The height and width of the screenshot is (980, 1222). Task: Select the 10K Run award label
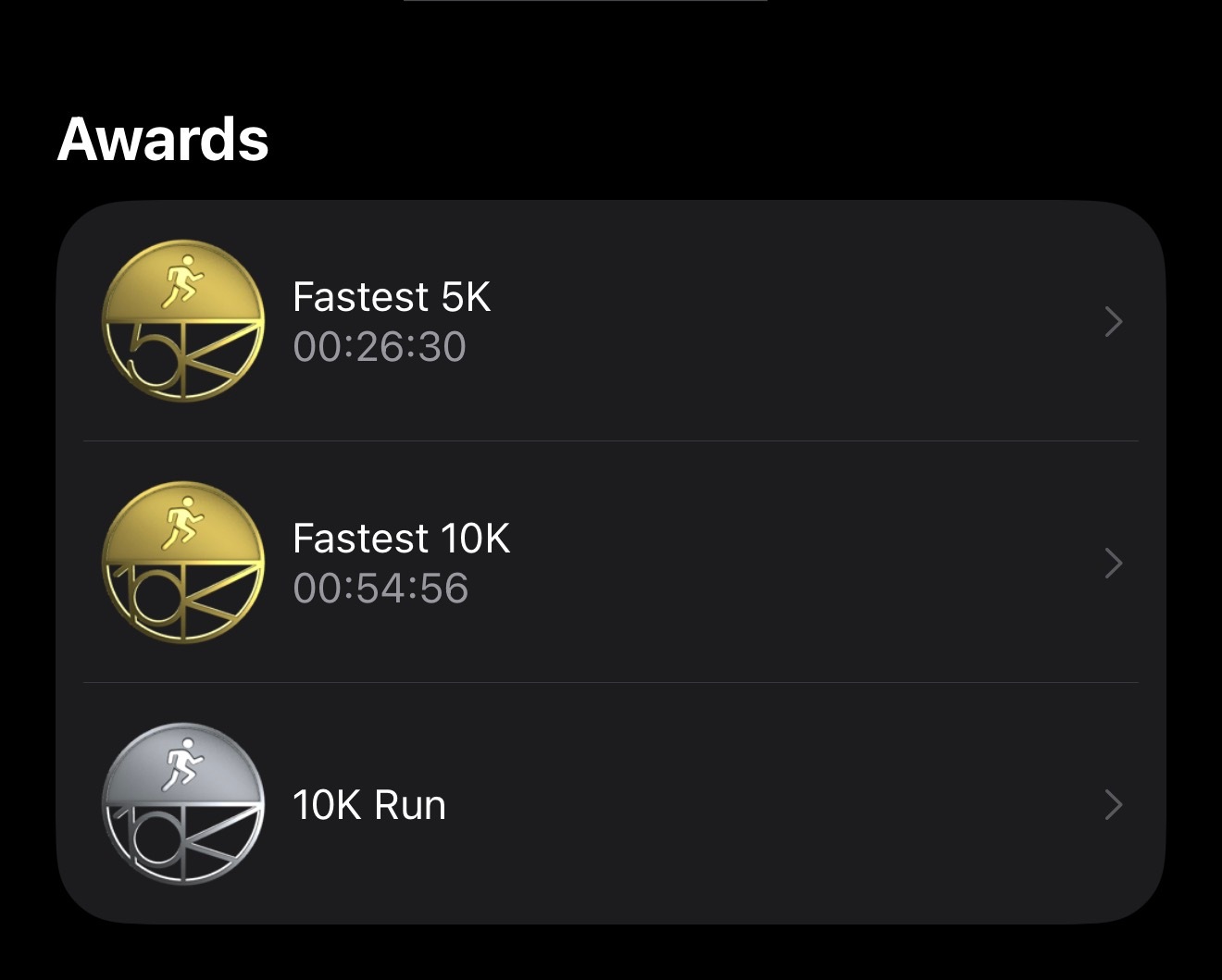point(369,805)
